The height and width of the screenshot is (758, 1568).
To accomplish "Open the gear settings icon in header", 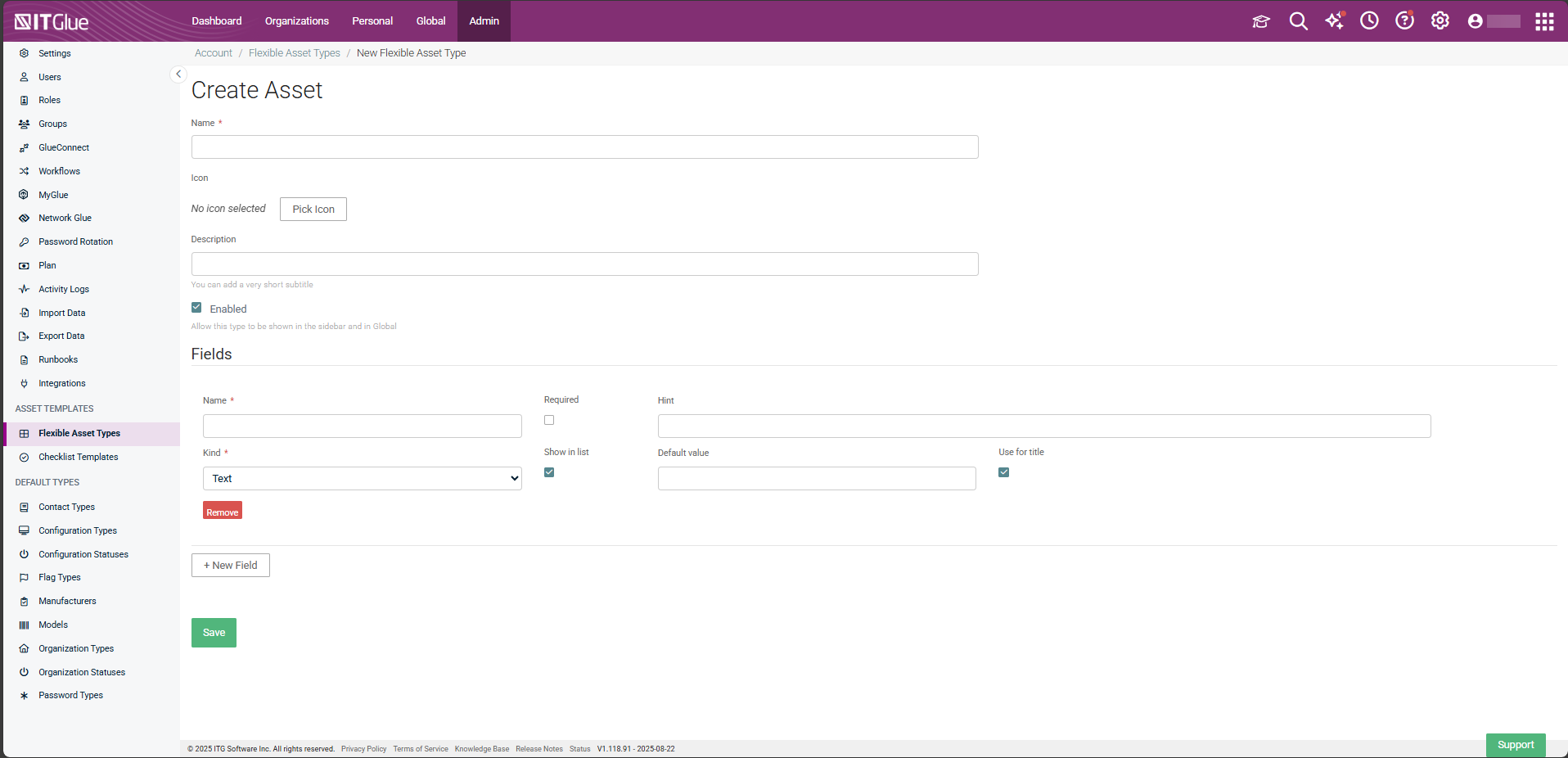I will 1440,21.
